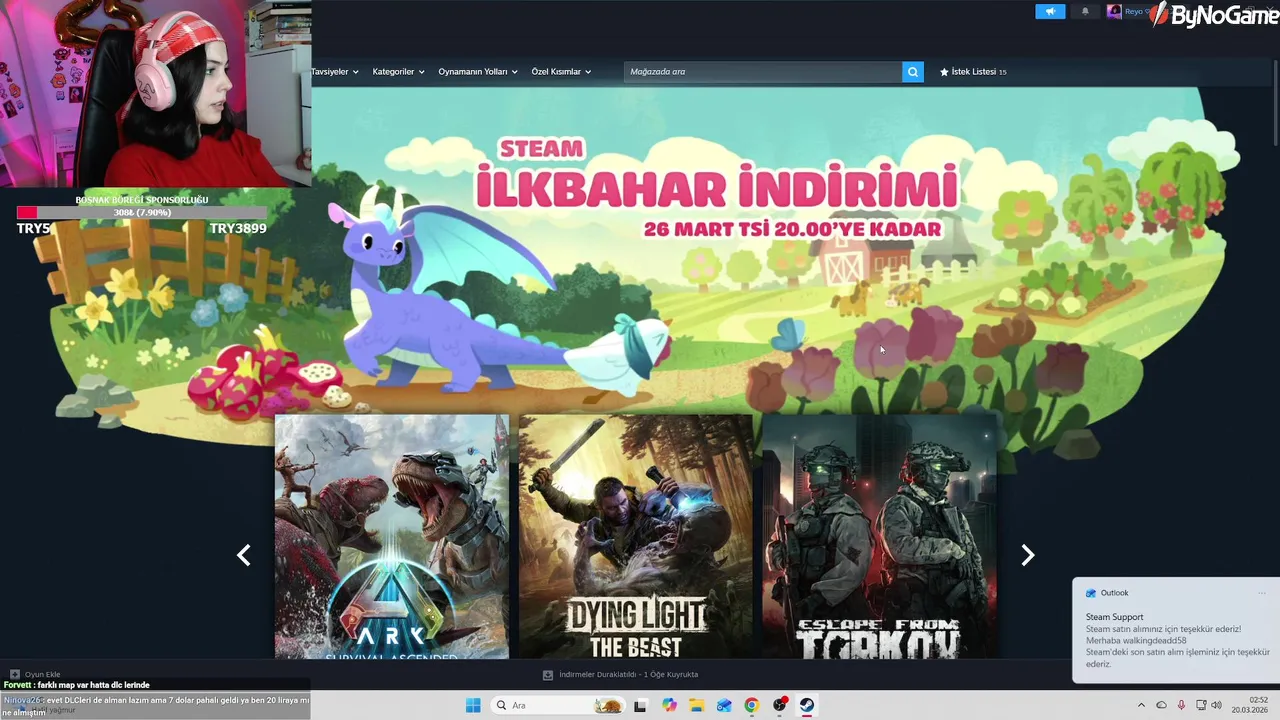Click the microphone tray icon

click(x=1181, y=705)
